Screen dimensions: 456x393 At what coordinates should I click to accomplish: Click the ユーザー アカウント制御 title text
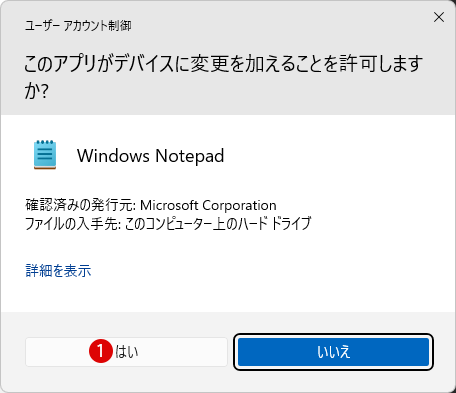point(78,26)
